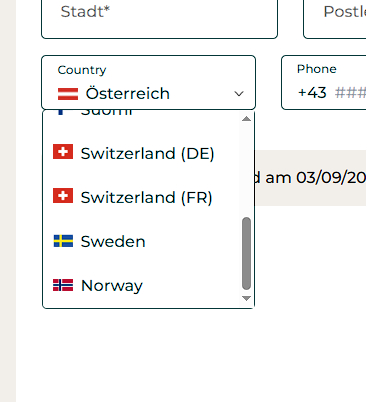The image size is (366, 402).
Task: Collapse the Country dropdown via chevron arrow
Action: point(239,94)
